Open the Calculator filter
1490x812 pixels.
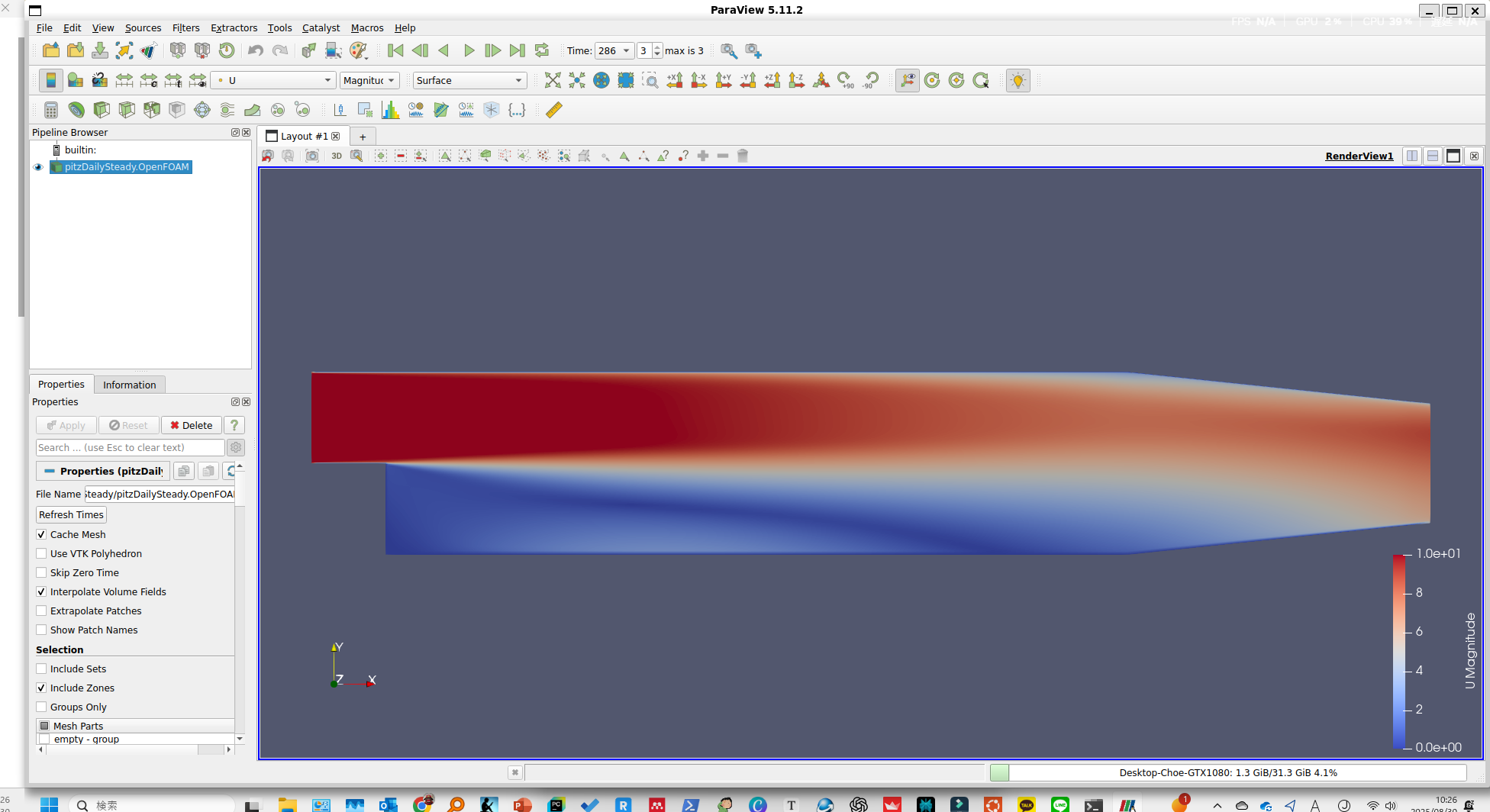pos(50,109)
